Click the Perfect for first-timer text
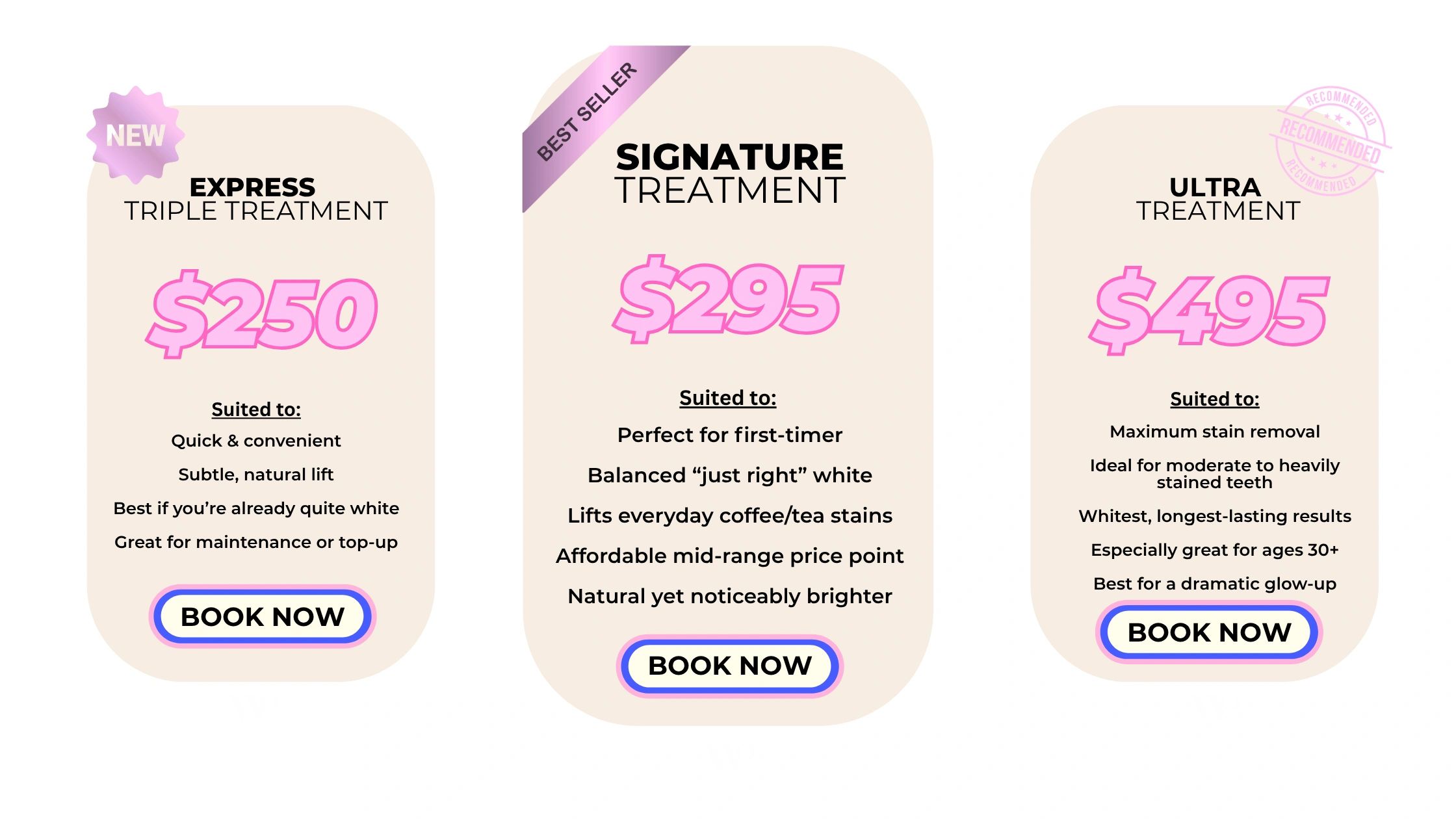The height and width of the screenshot is (819, 1456). (x=729, y=435)
